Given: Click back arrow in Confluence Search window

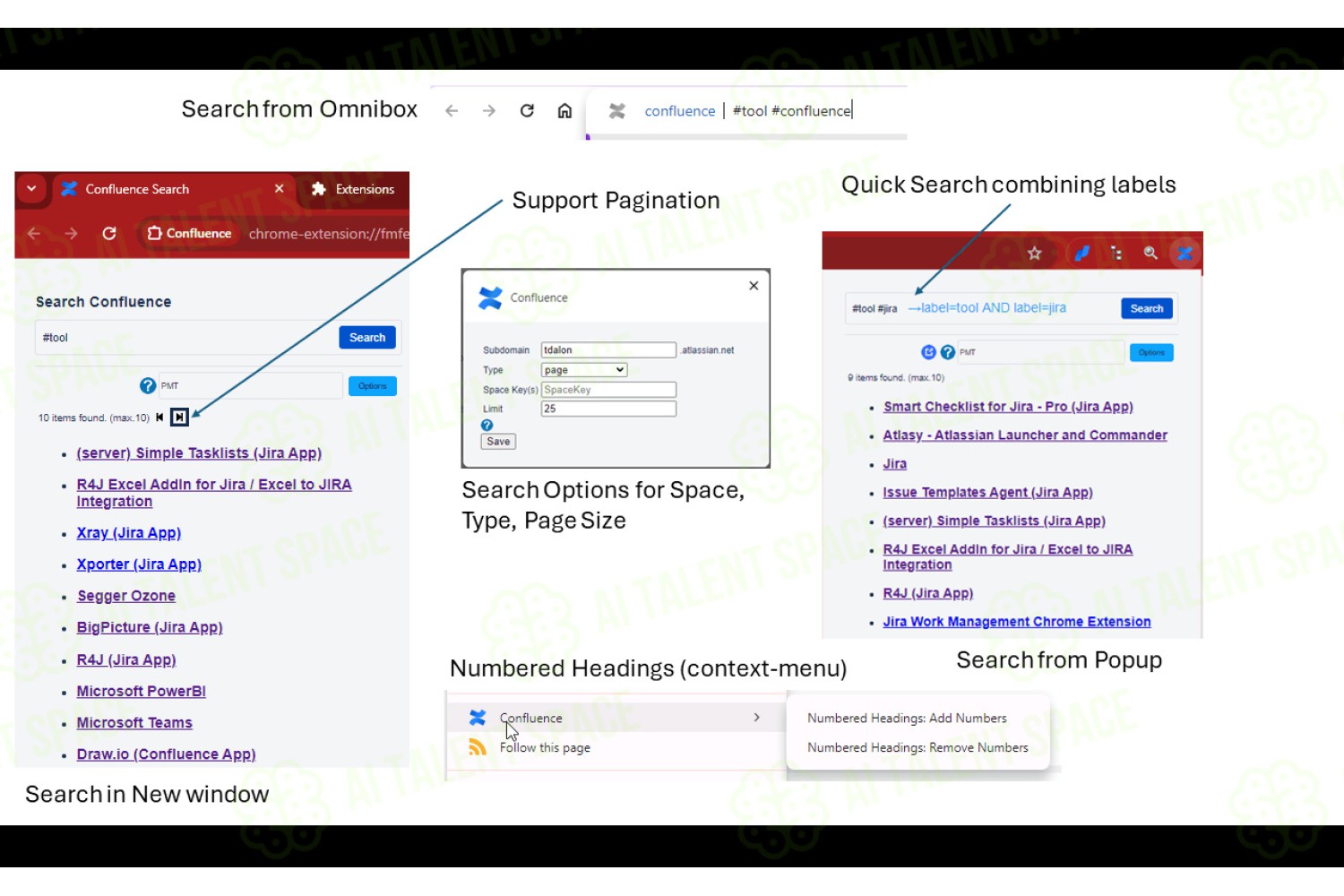Looking at the screenshot, I should (x=34, y=234).
